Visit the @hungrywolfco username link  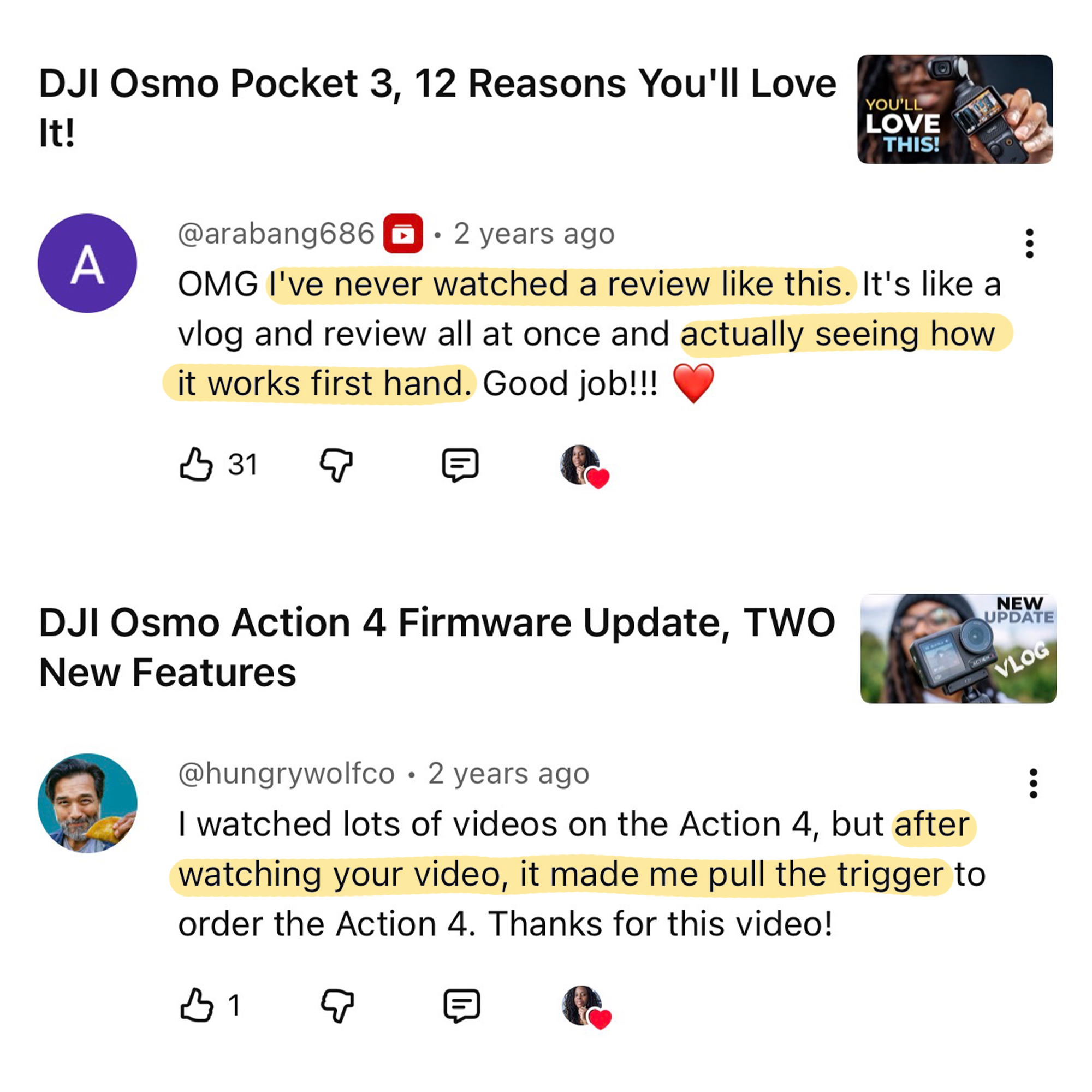tap(286, 773)
